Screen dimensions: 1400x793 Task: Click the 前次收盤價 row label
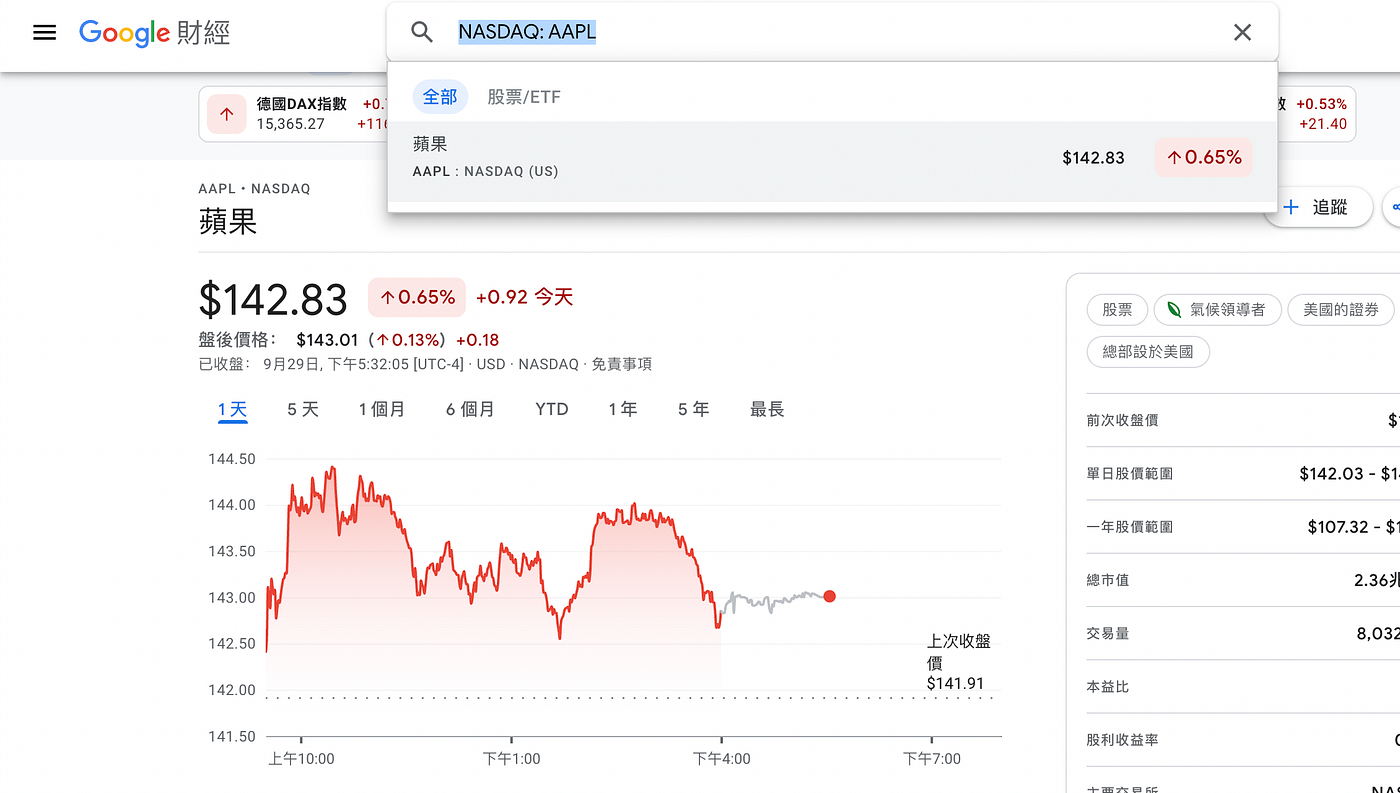[x=1123, y=420]
